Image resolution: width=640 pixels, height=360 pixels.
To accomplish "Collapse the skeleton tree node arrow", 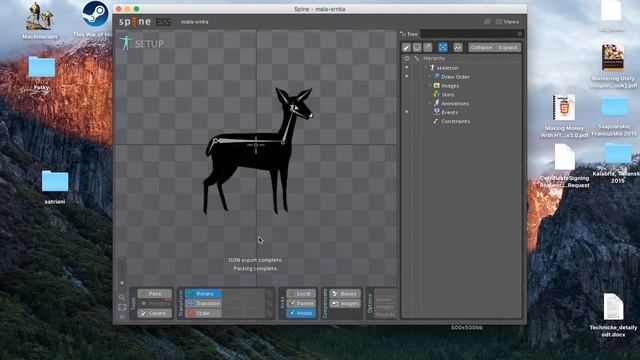I will click(x=426, y=68).
